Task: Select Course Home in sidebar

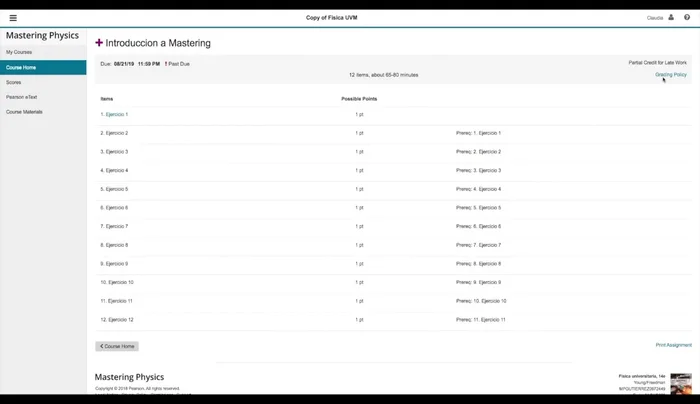Action: tap(21, 67)
